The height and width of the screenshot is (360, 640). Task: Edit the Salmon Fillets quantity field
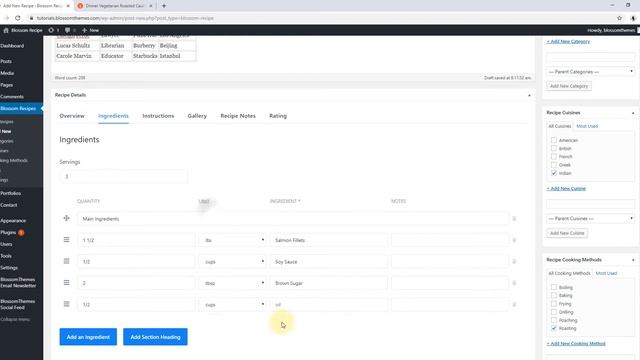pos(136,240)
